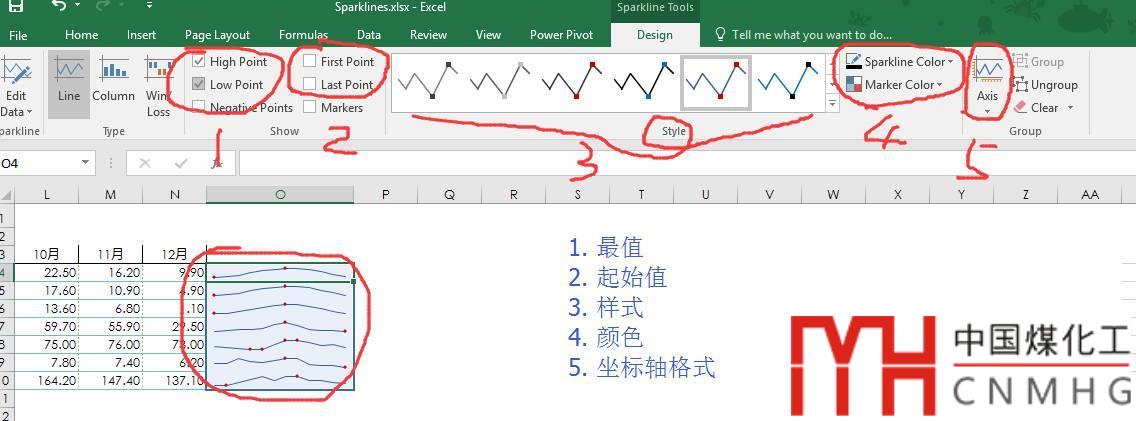
Task: Click the Edit Data icon
Action: (15, 72)
